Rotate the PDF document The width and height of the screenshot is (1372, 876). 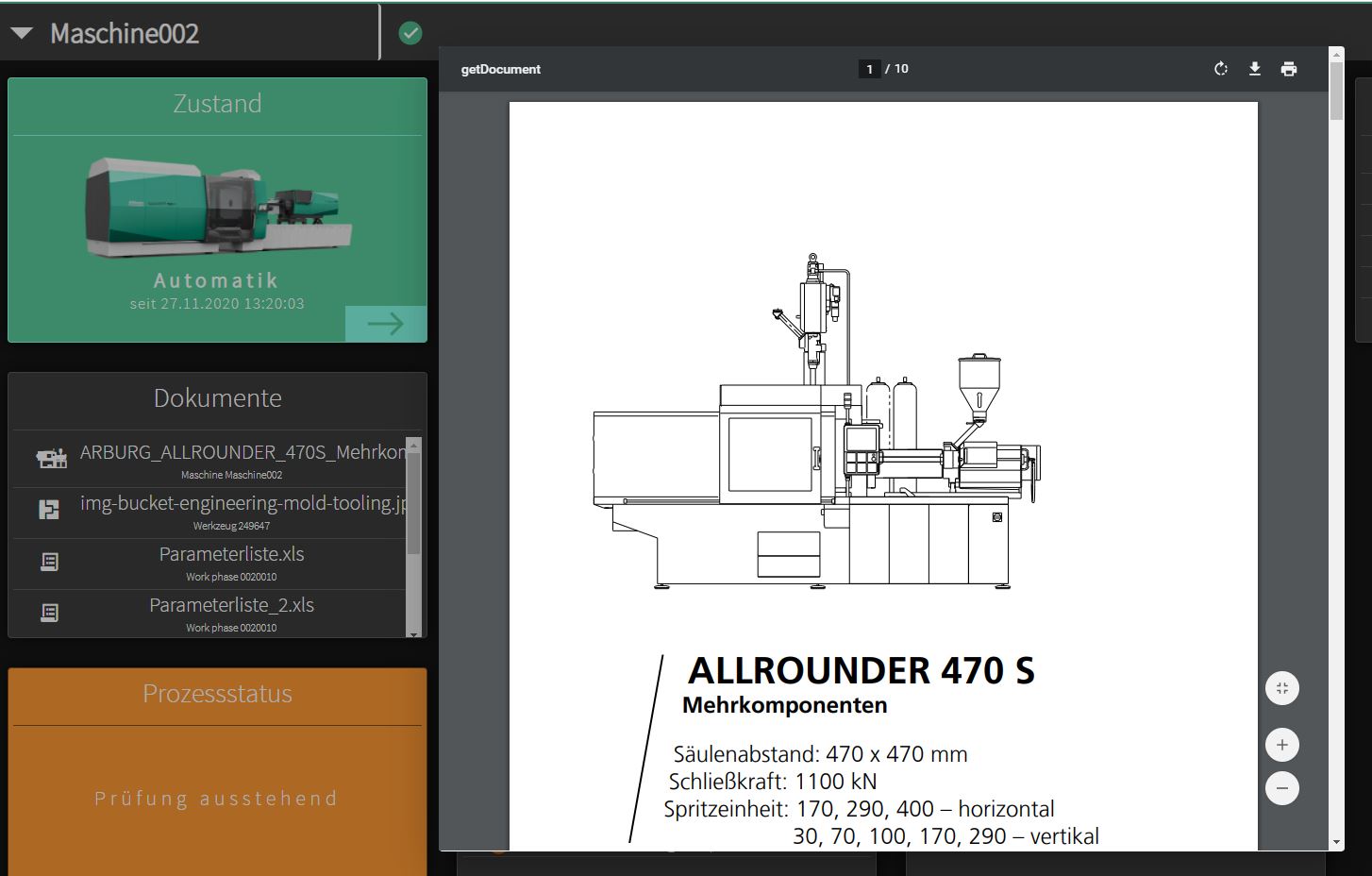coord(1221,69)
